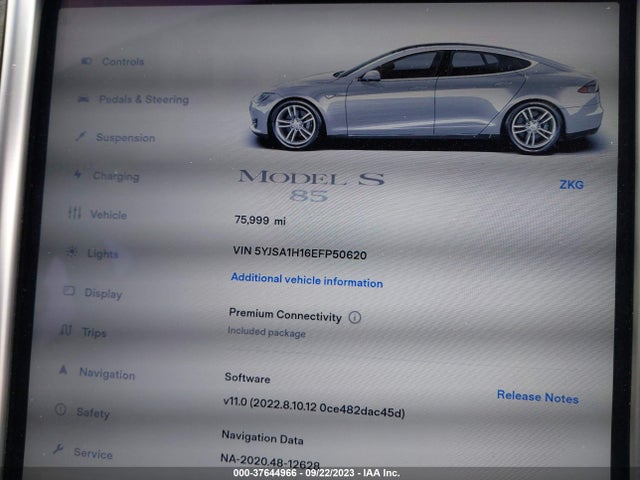This screenshot has height=480, width=640.
Task: Tap the Display screen icon
Action: click(69, 291)
